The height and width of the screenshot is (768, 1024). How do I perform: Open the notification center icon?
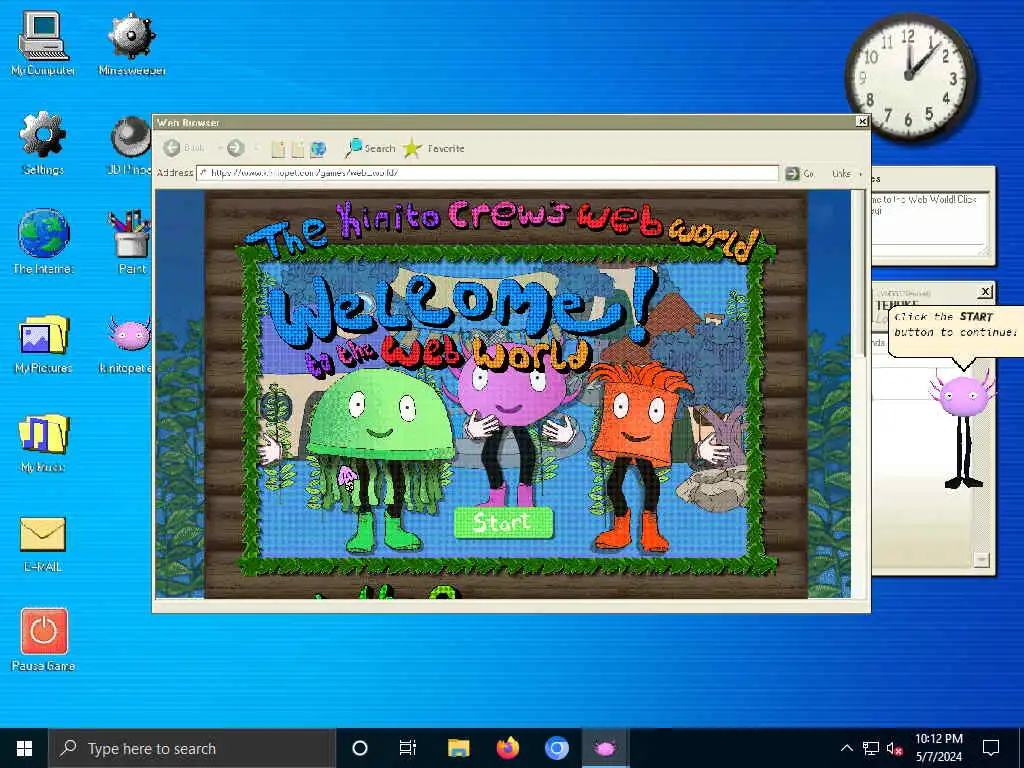(991, 748)
